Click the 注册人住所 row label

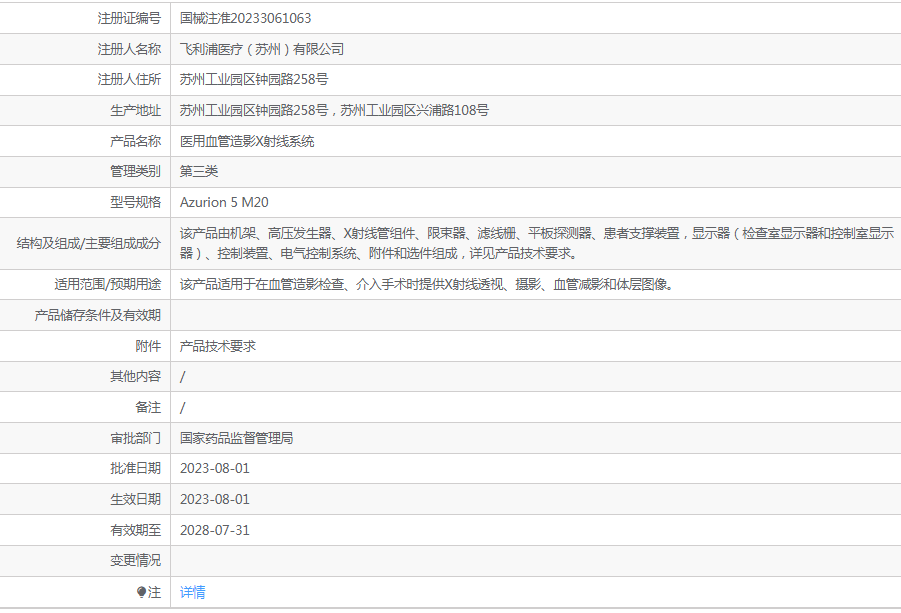coord(129,79)
